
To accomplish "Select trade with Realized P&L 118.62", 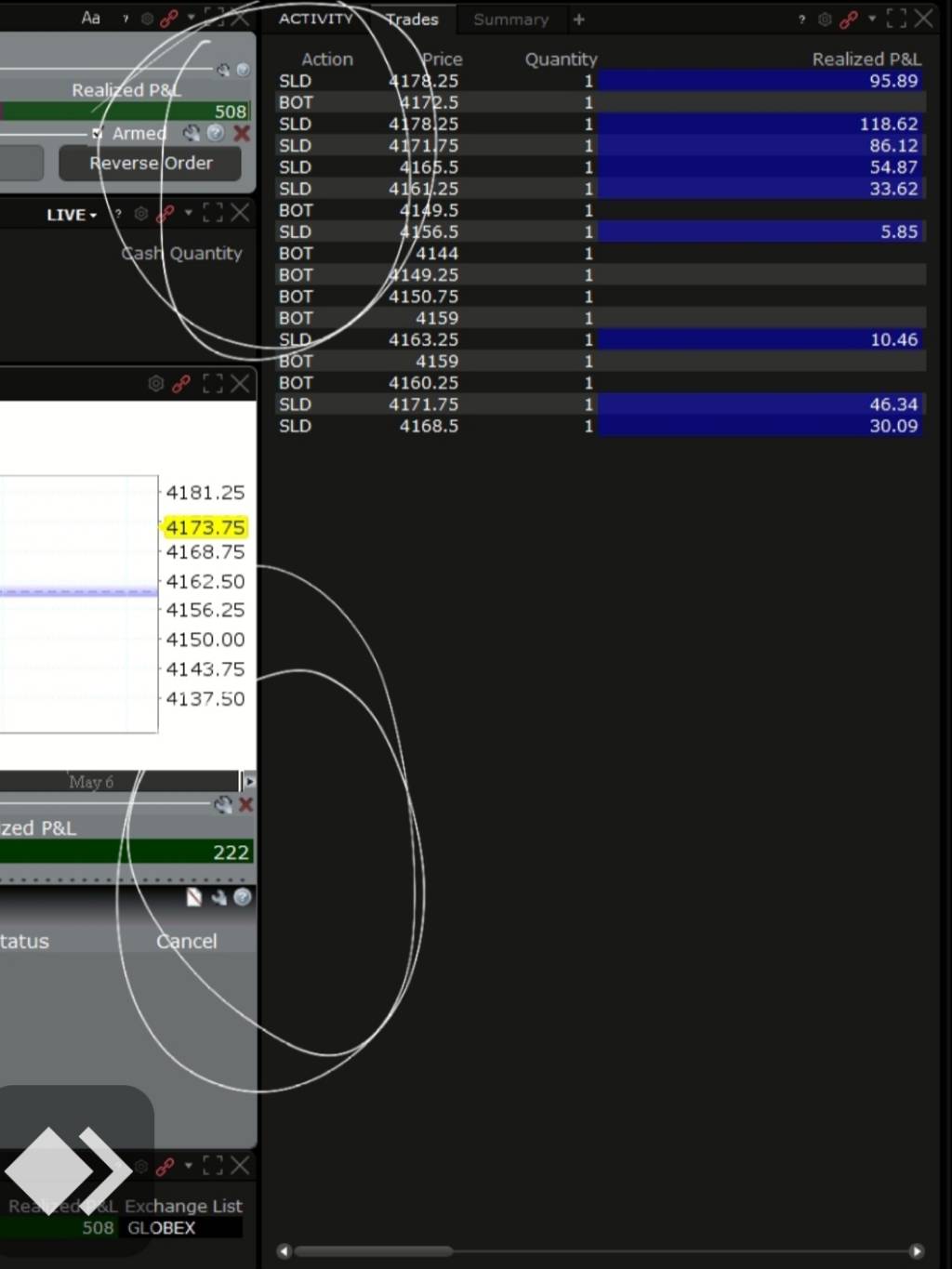I will click(x=601, y=124).
